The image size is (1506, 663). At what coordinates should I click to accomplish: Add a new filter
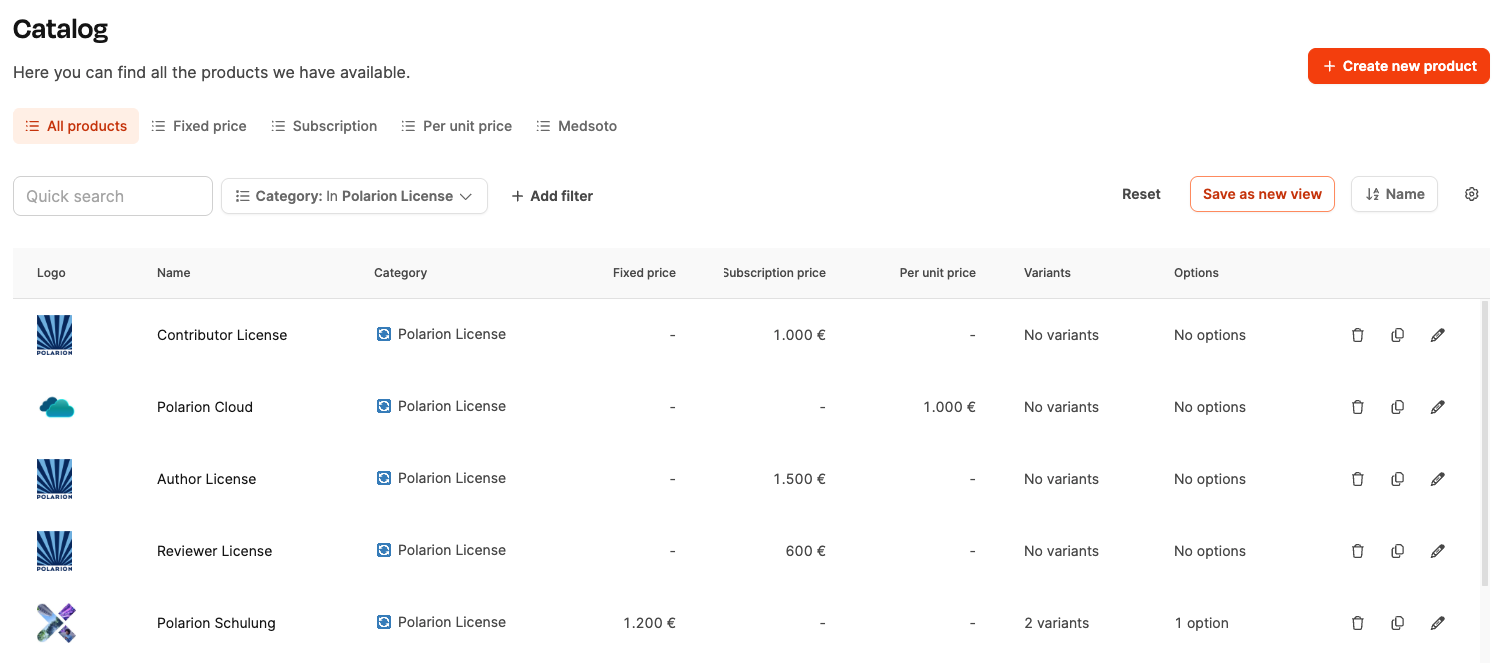[552, 196]
